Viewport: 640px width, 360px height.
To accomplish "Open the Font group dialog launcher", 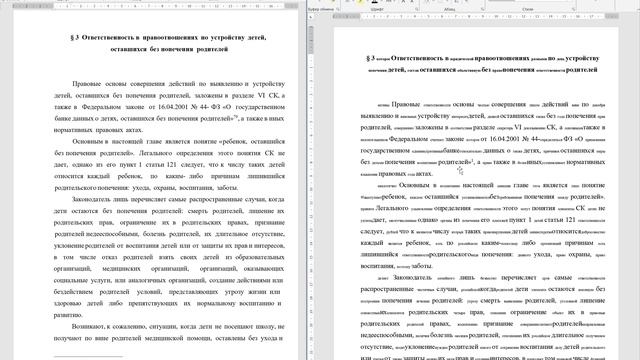I will [418, 9].
